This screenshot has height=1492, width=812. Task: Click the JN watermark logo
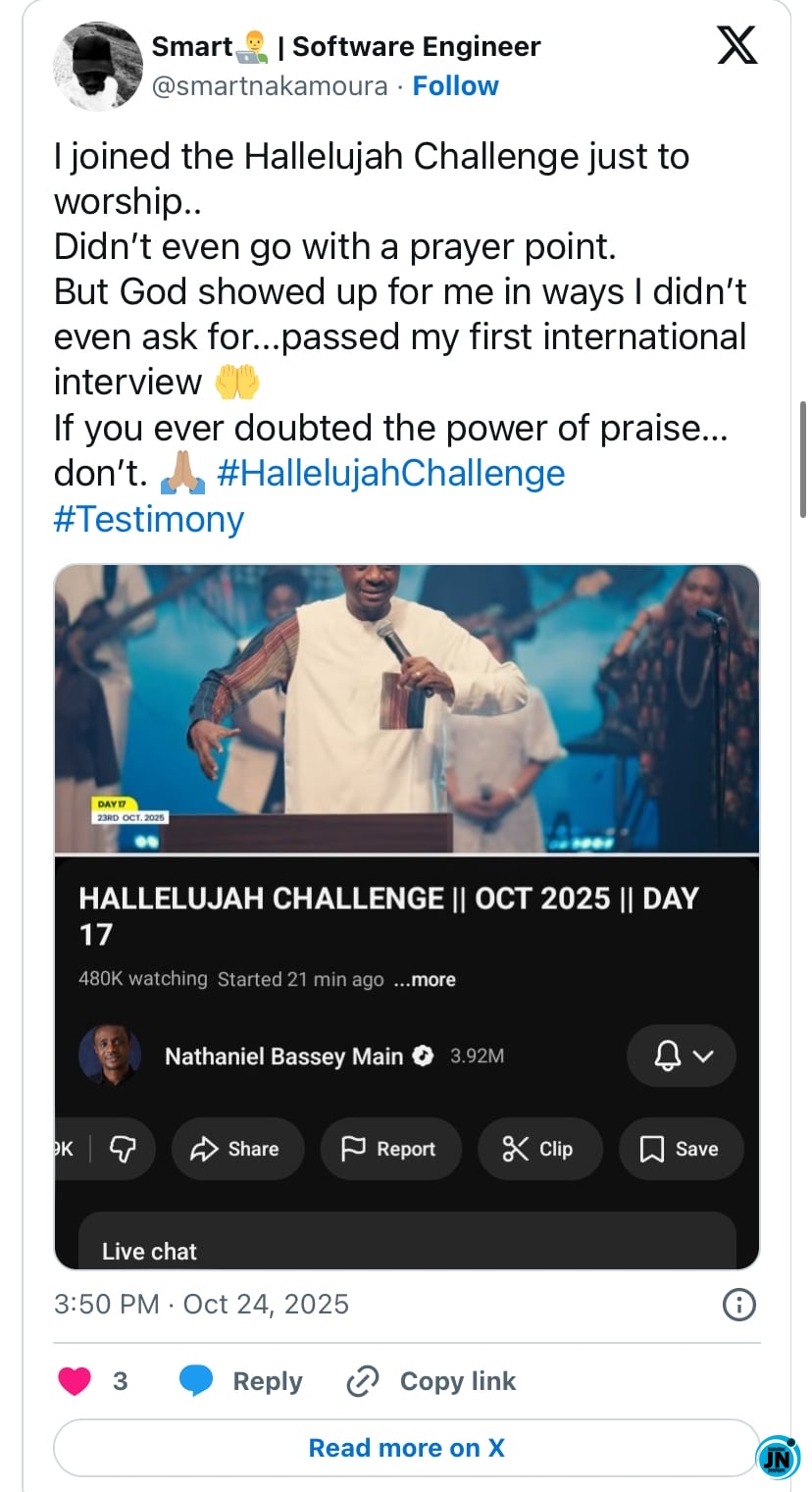780,1459
